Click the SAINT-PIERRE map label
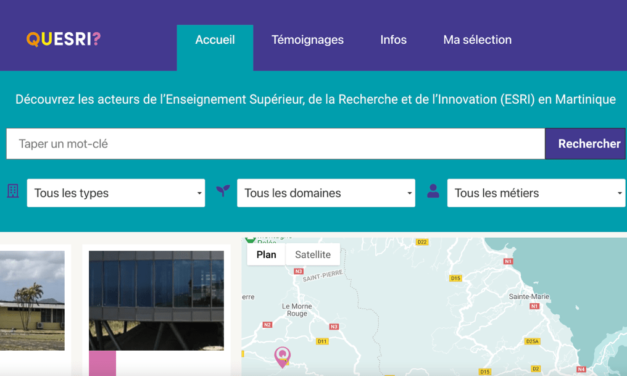Viewport: 627px width, 376px height. tap(323, 276)
